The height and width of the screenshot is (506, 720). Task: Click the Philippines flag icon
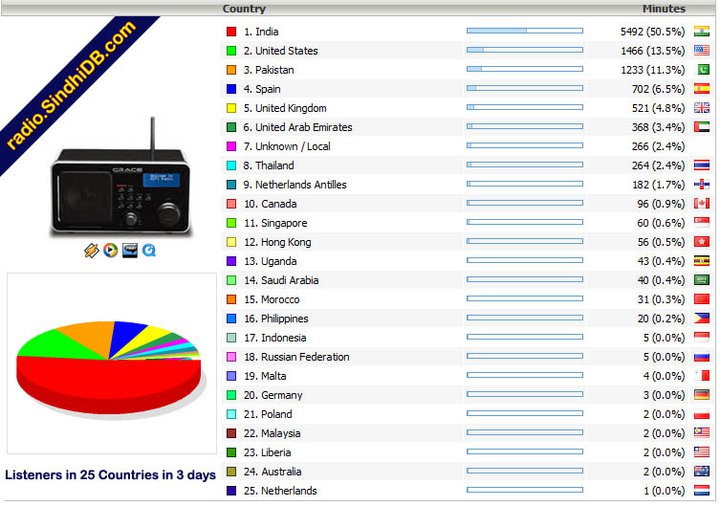(702, 318)
